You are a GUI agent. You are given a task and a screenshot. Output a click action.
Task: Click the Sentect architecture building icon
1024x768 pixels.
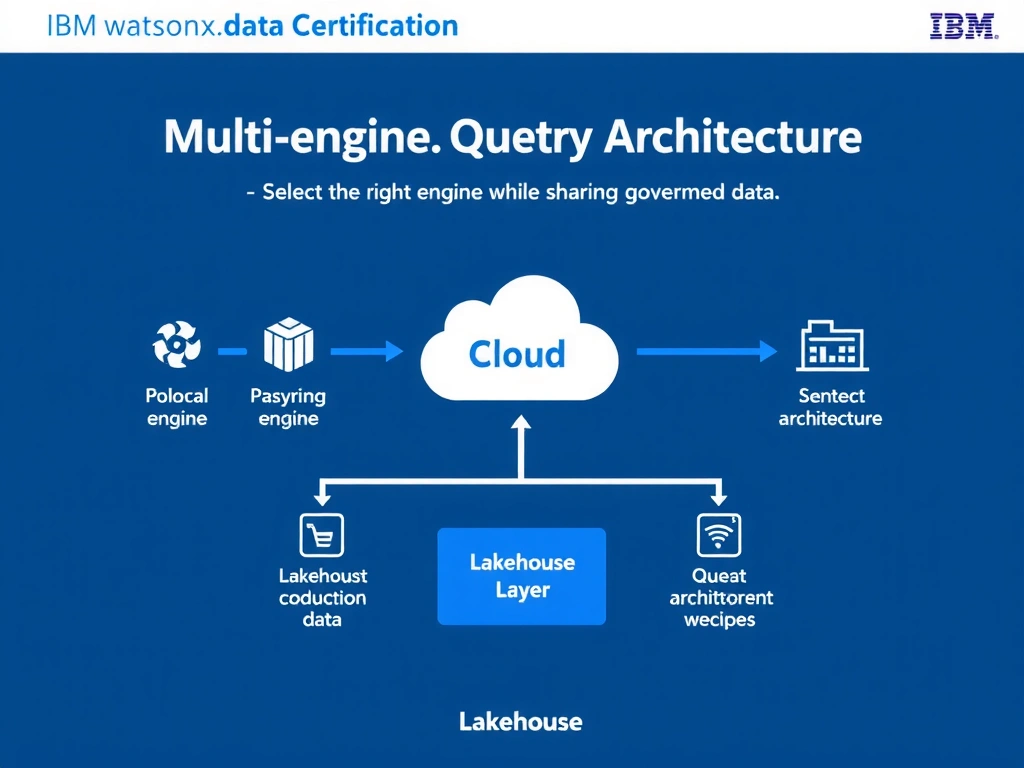(832, 345)
